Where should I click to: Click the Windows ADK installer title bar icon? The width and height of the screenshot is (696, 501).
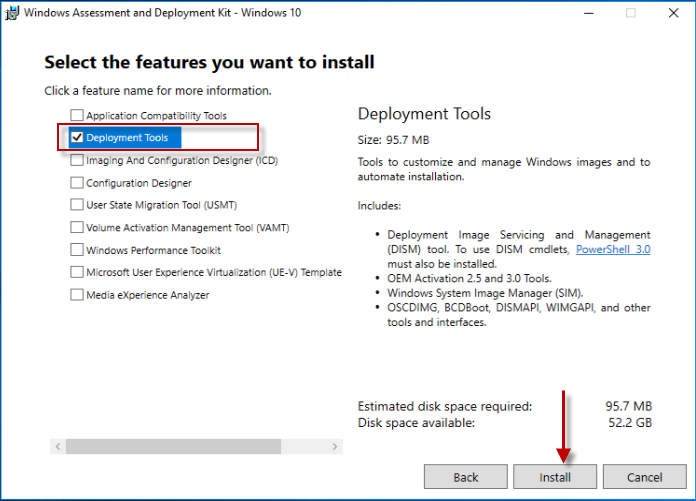(12, 13)
